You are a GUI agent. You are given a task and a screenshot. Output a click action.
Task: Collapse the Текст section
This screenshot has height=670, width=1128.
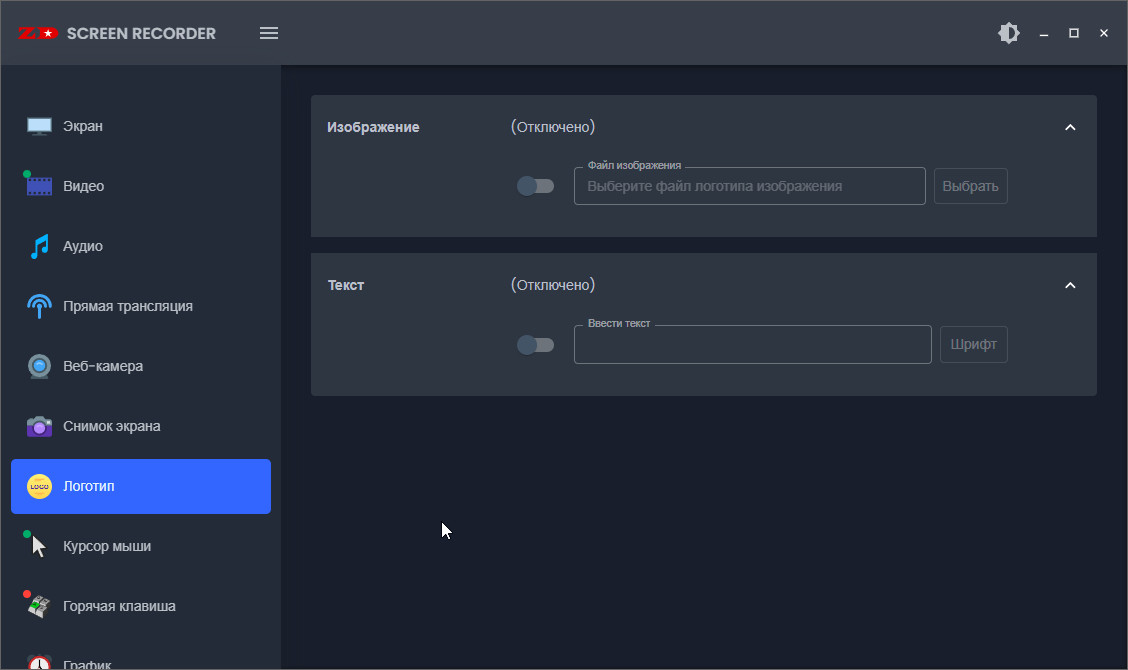(x=1070, y=285)
